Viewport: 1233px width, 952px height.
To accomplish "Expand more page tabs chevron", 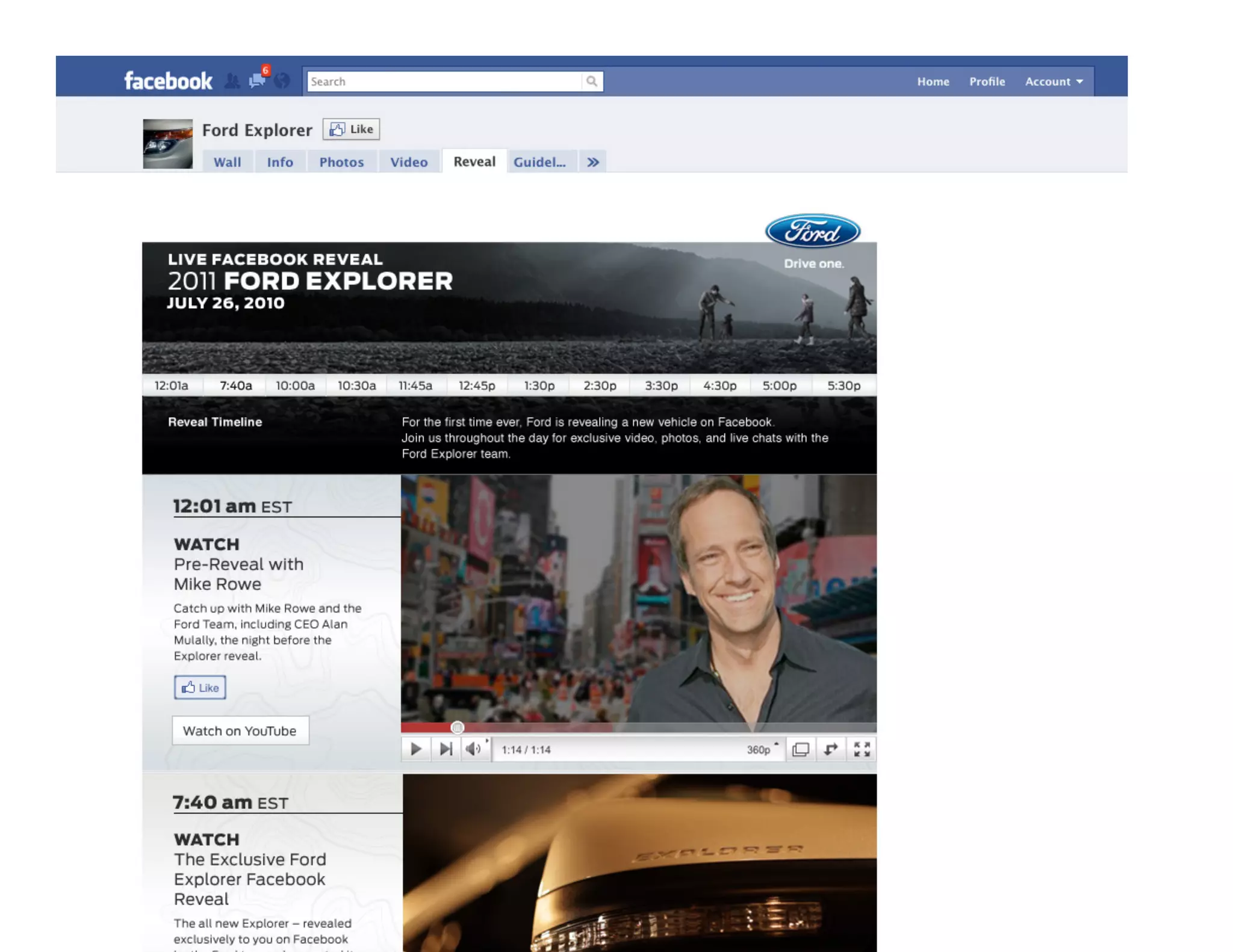I will 592,162.
